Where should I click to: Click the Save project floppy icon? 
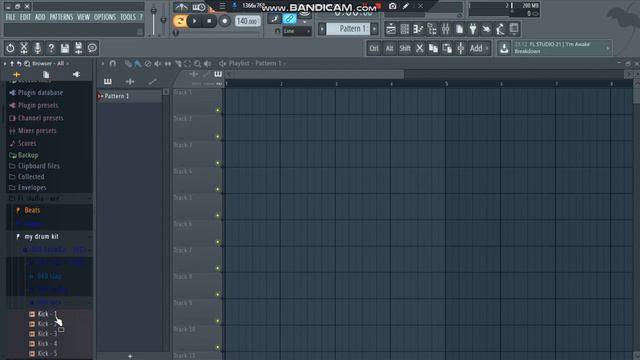tap(65, 48)
